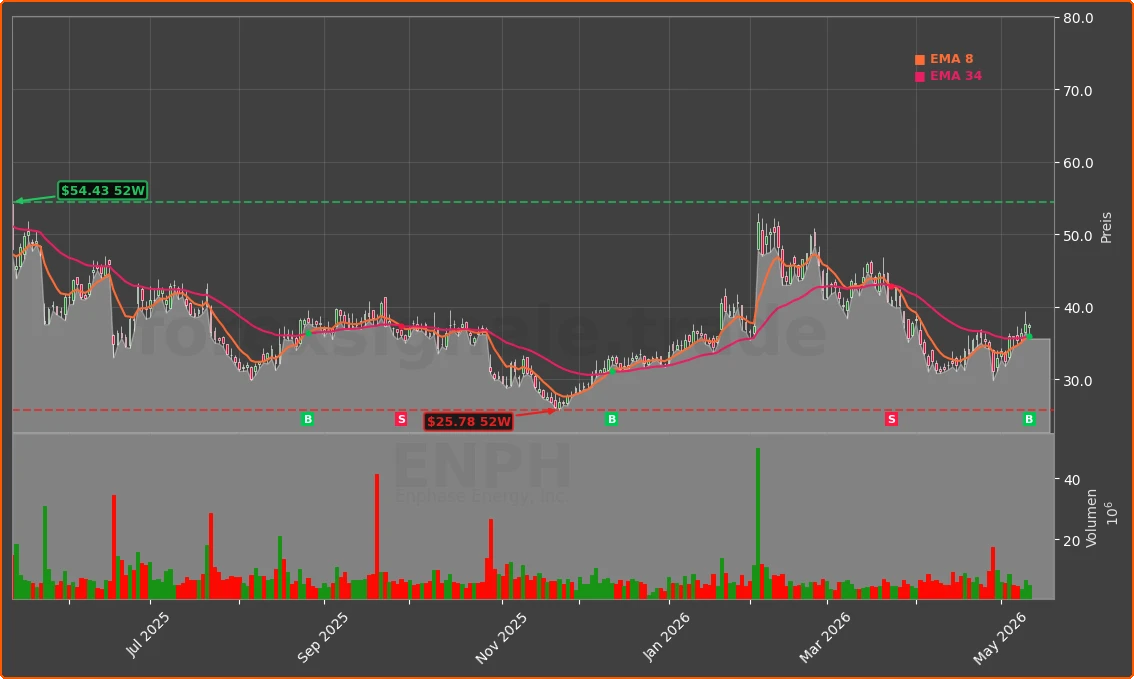Image resolution: width=1134 pixels, height=679 pixels.
Task: Click the EMA 8 orange legend swatch
Action: (x=920, y=59)
